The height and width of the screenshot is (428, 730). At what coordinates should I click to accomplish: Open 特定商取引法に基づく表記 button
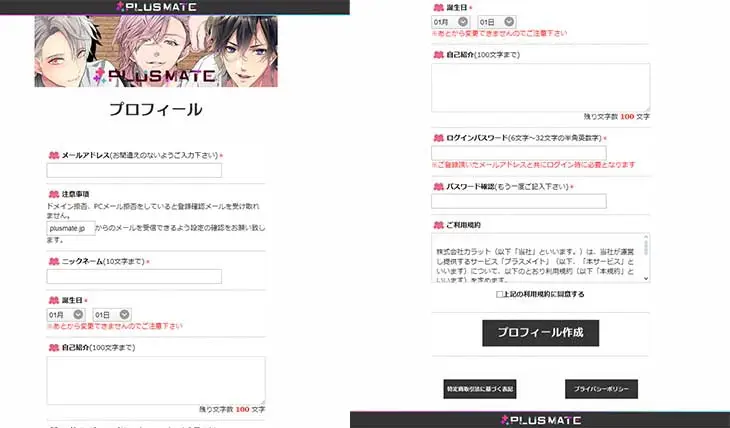pos(480,389)
